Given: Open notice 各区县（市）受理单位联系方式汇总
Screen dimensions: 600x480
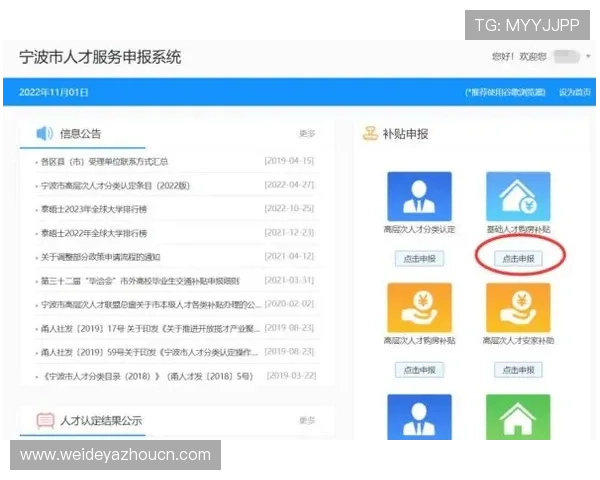Looking at the screenshot, I should [x=104, y=162].
